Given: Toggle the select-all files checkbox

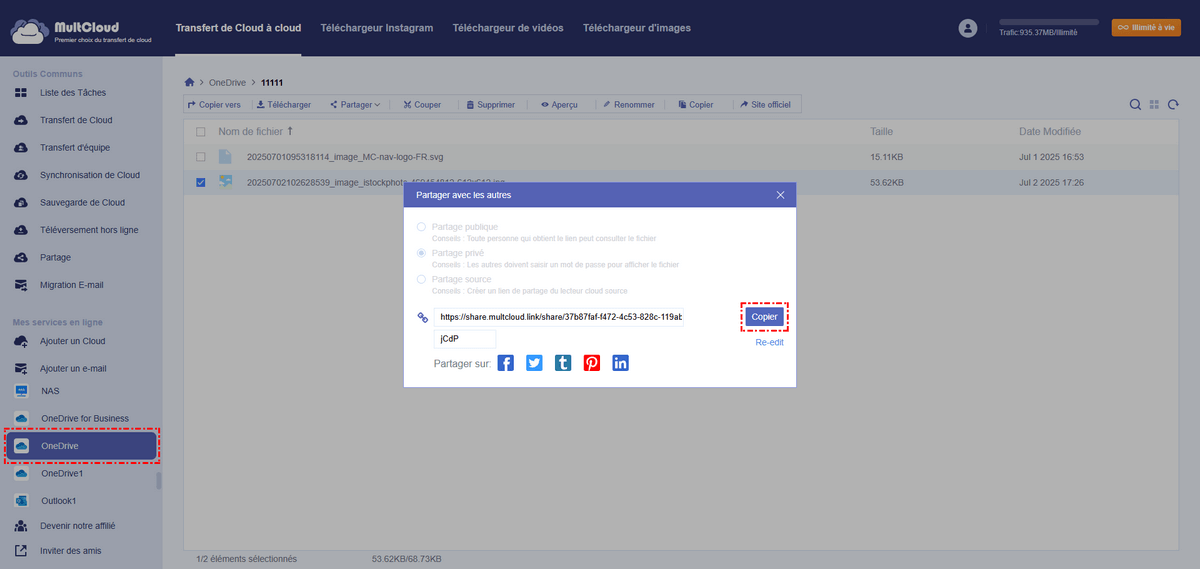Looking at the screenshot, I should (201, 132).
